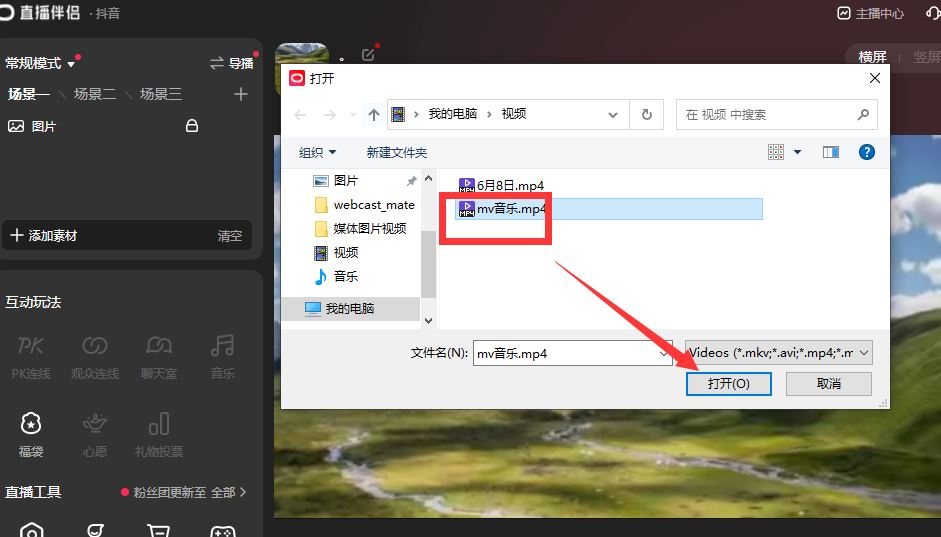Change view layout icon
This screenshot has width=941, height=537.
(x=776, y=152)
